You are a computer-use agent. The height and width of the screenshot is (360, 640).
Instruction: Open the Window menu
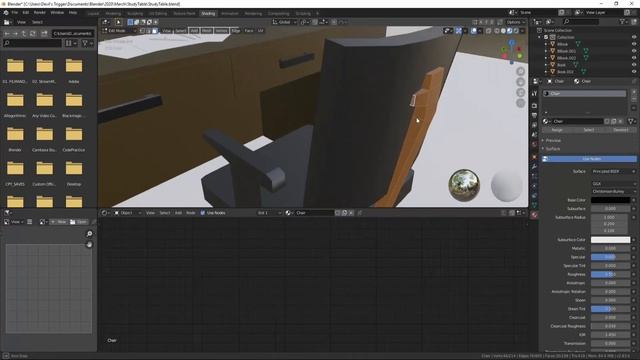click(x=57, y=13)
